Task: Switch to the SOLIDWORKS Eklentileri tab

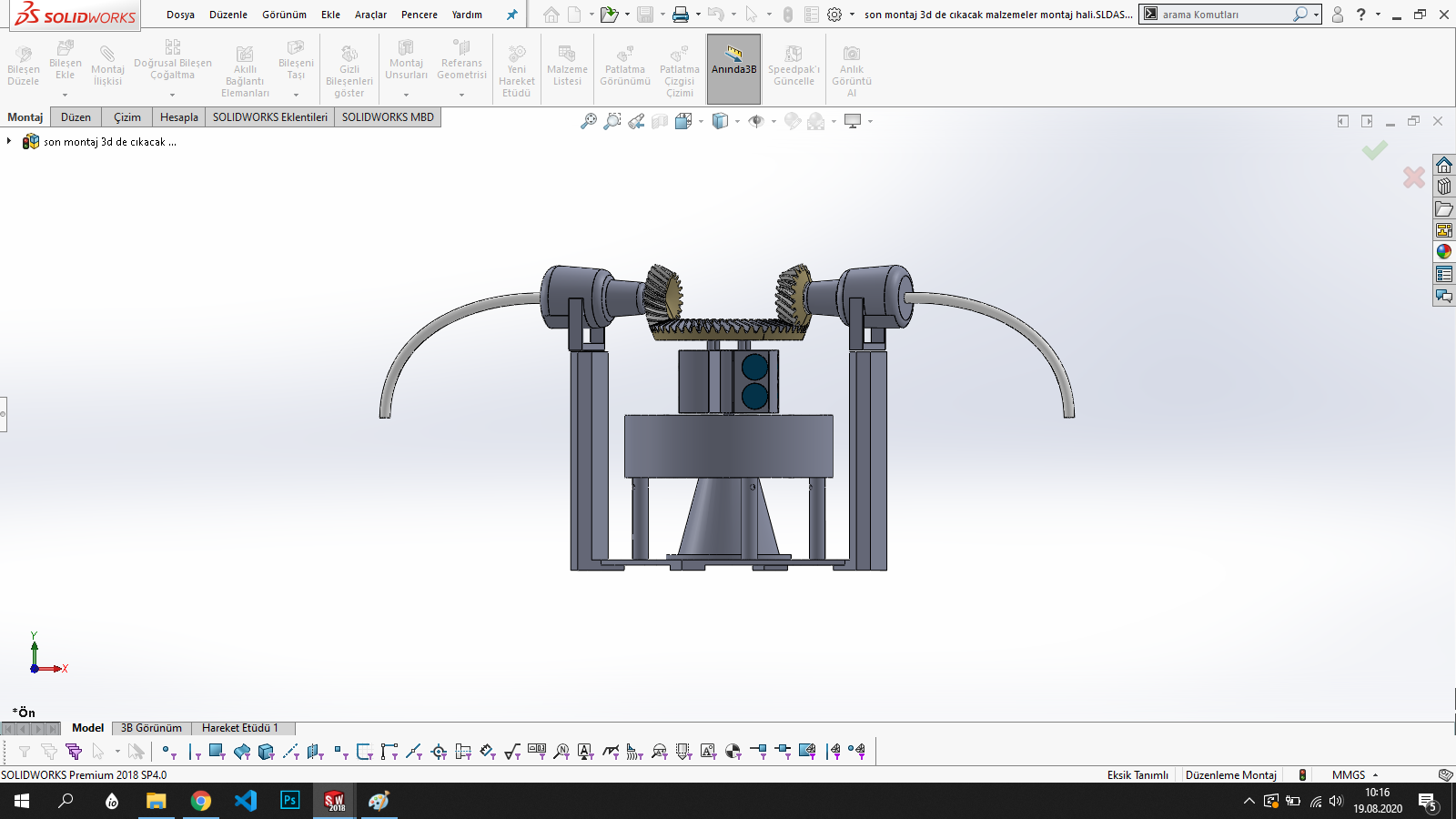Action: point(270,117)
